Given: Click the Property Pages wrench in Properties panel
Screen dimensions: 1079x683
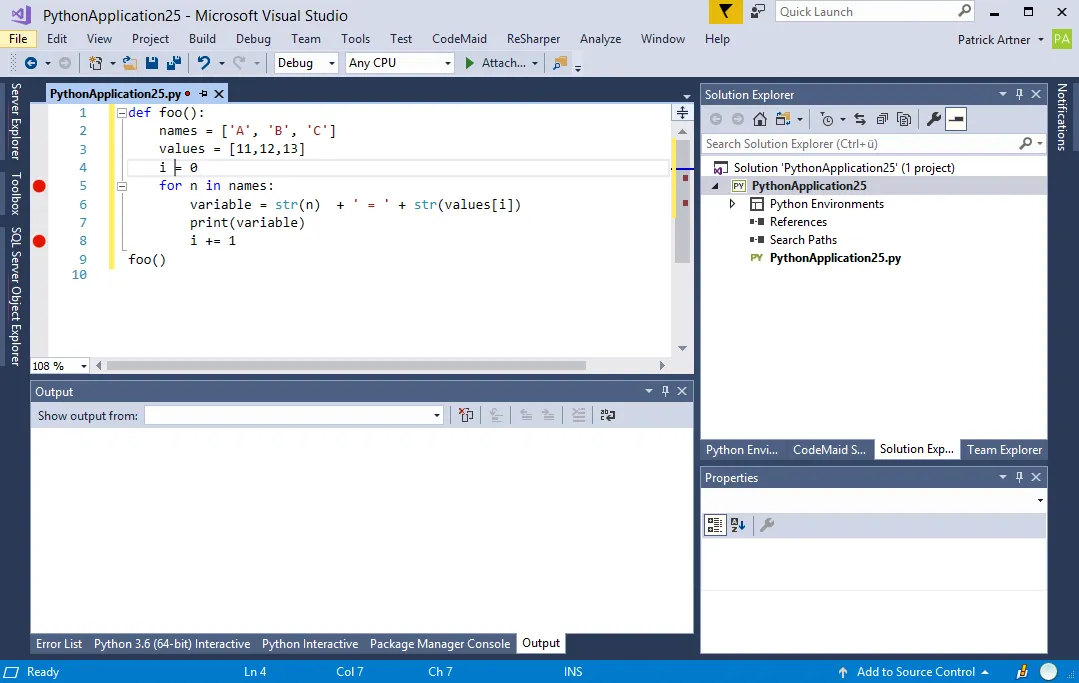Looking at the screenshot, I should pyautogui.click(x=767, y=525).
